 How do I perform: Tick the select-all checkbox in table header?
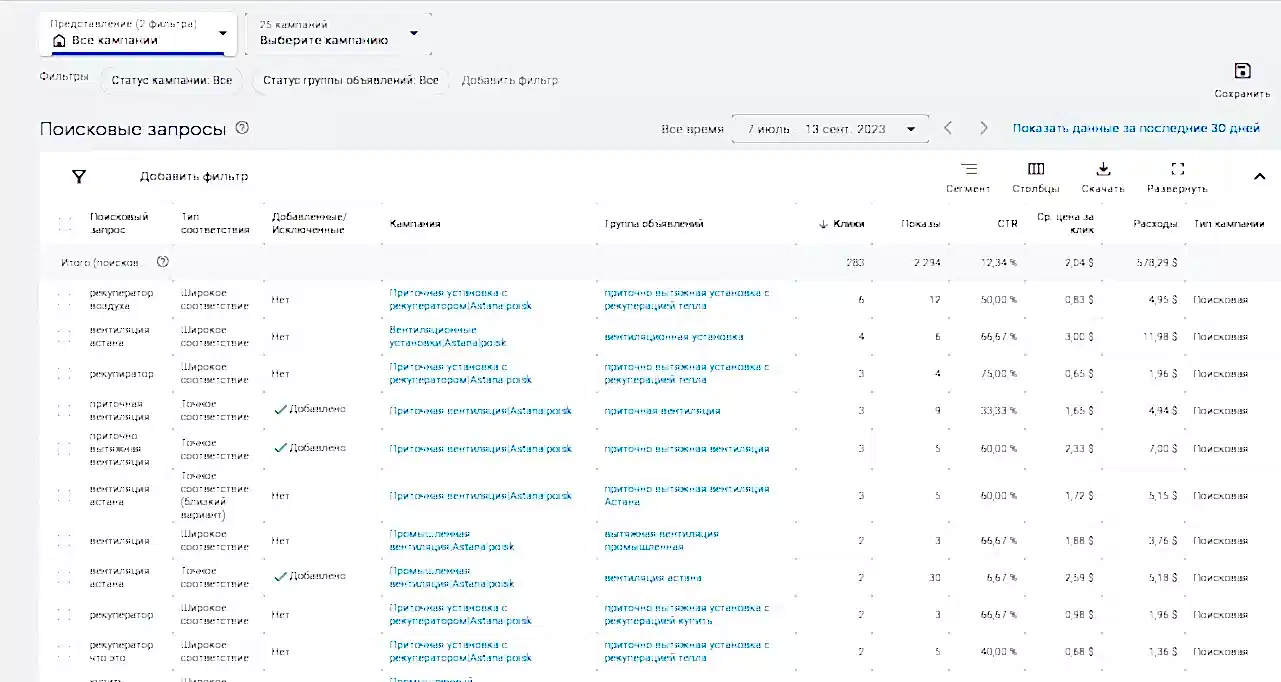pos(65,224)
